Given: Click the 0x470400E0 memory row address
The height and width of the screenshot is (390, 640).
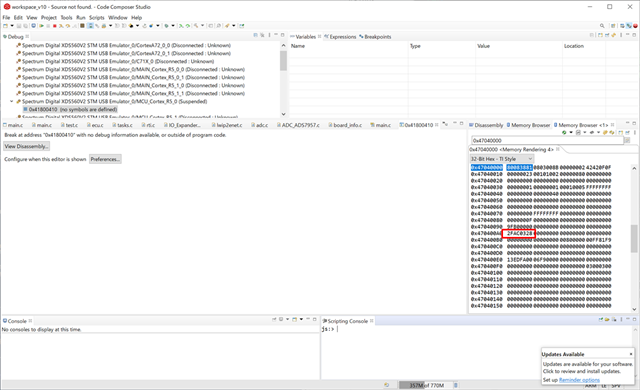Looking at the screenshot, I should coord(487,259).
